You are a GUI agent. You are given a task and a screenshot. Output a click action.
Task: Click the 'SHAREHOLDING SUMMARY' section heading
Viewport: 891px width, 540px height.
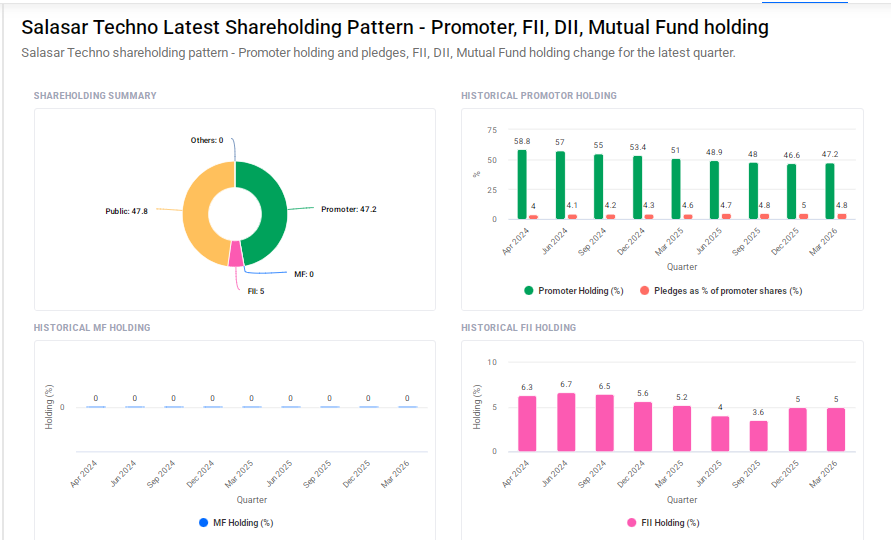click(95, 95)
